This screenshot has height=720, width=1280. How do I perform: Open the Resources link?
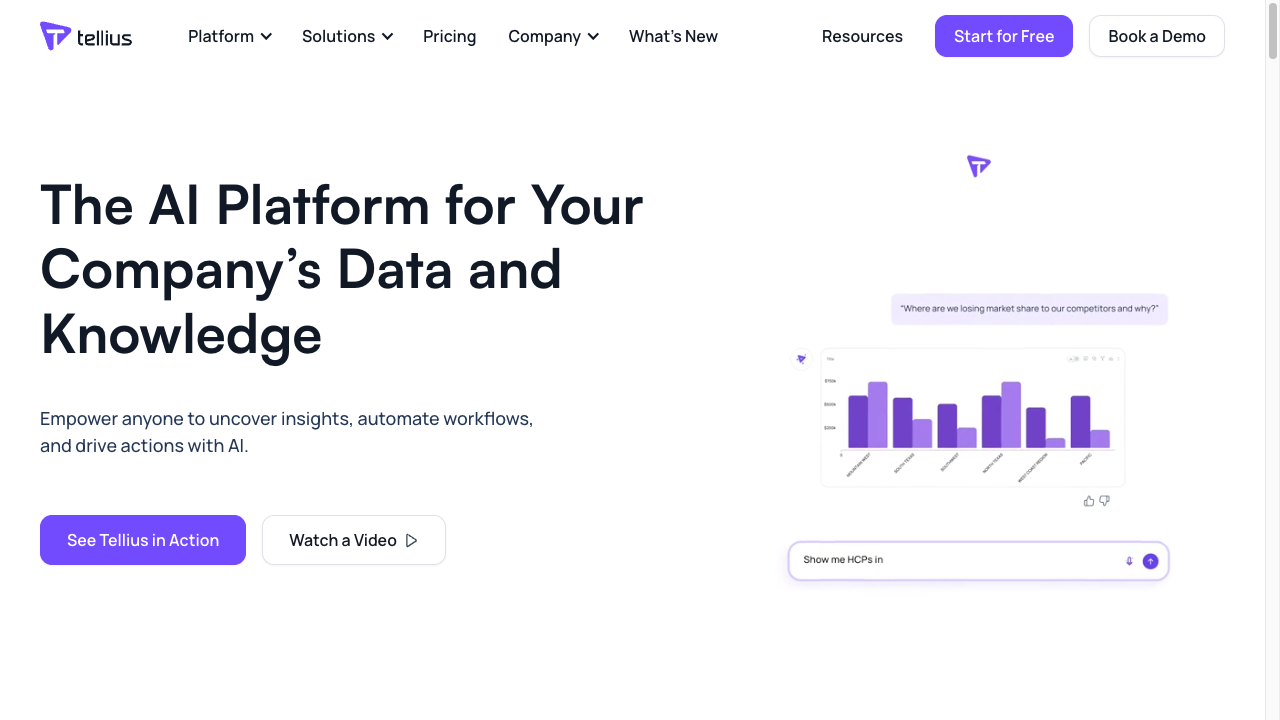(x=862, y=36)
